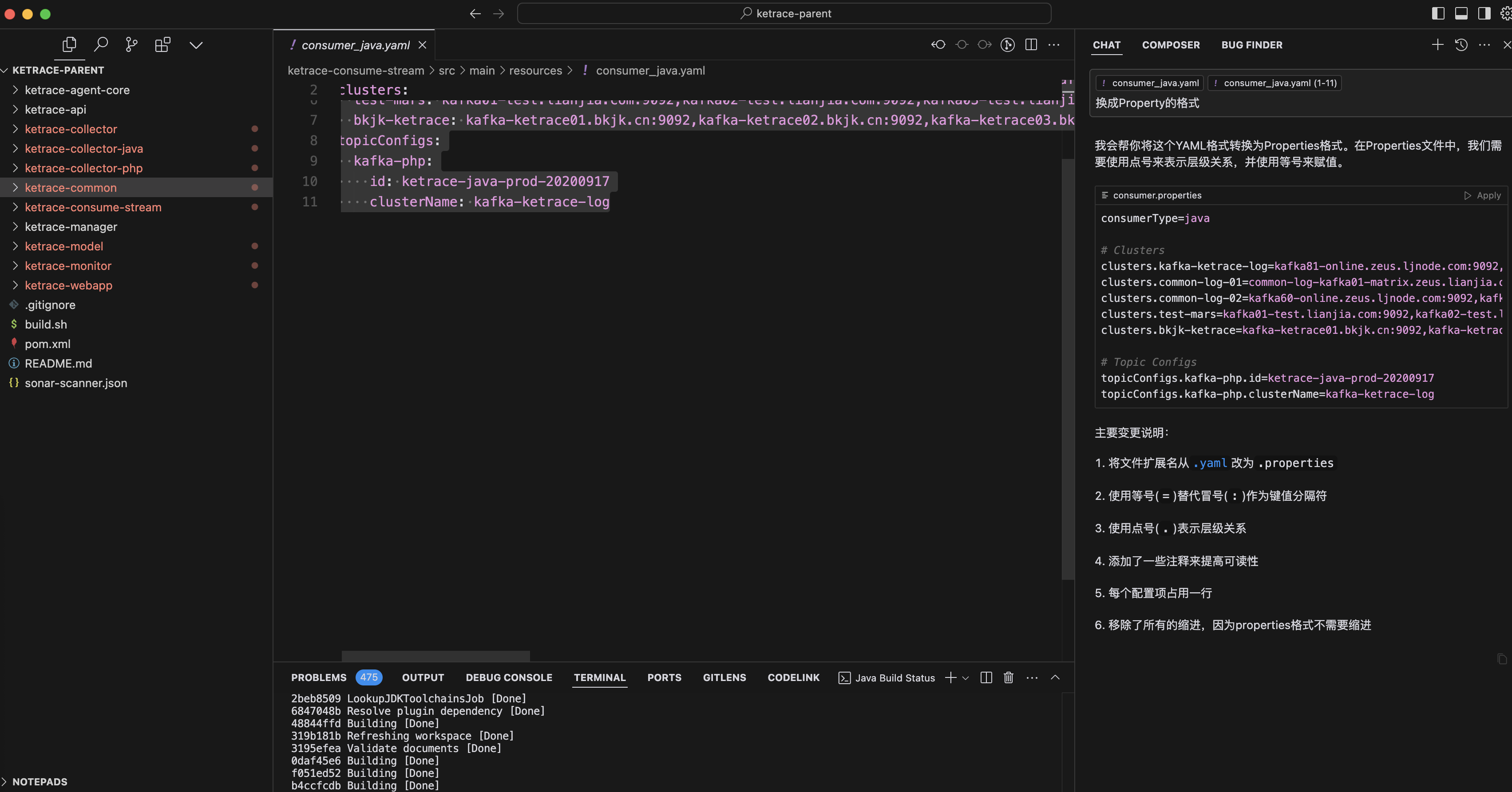Open the Extensions view icon
Screen dimensions: 1512x792
[162, 45]
